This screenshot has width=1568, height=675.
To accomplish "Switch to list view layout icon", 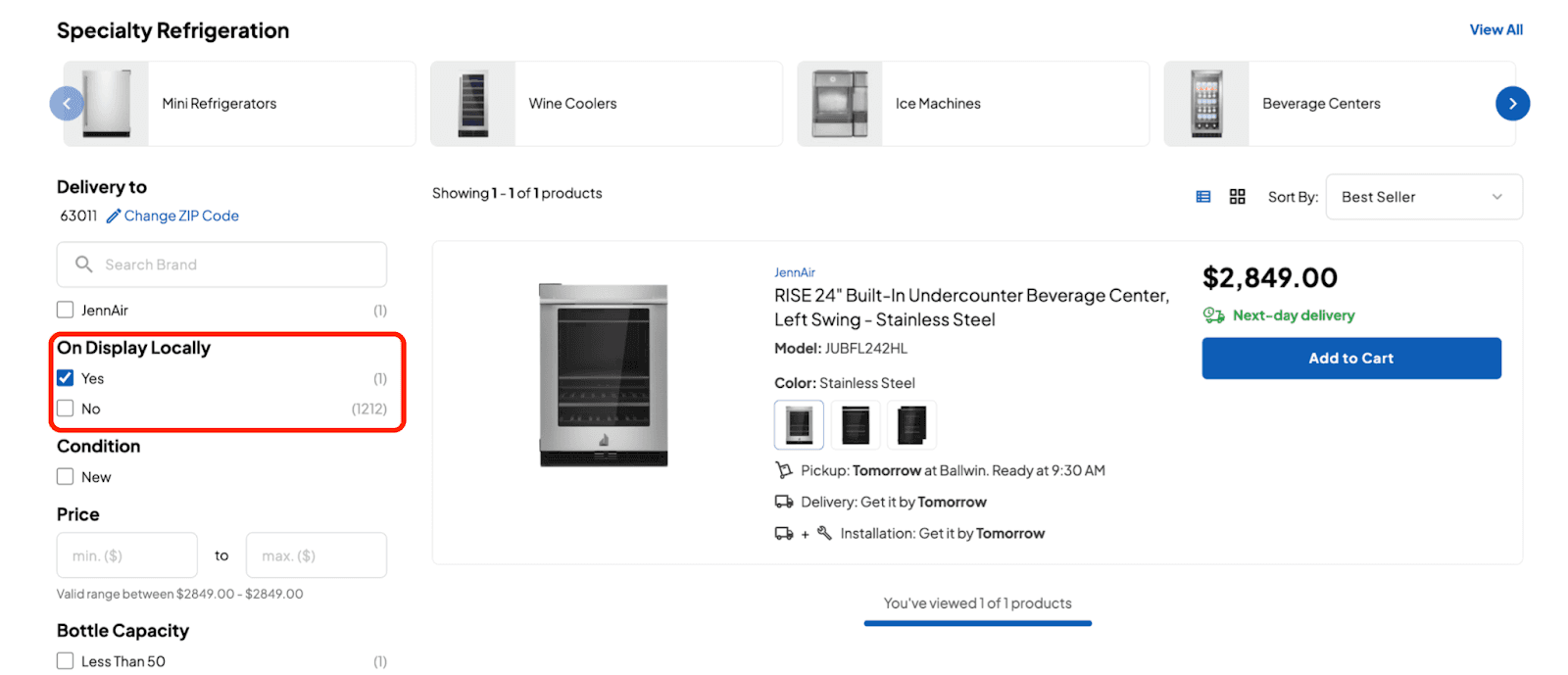I will click(x=1203, y=197).
